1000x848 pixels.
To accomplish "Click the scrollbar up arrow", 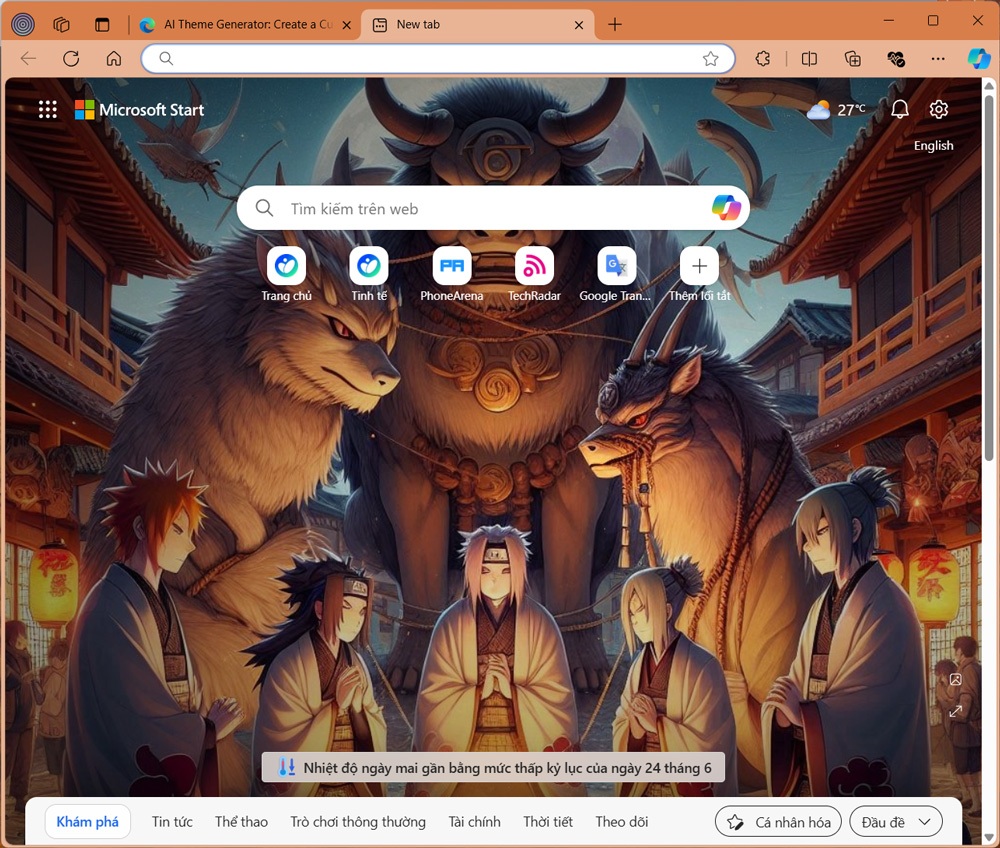I will pos(989,85).
